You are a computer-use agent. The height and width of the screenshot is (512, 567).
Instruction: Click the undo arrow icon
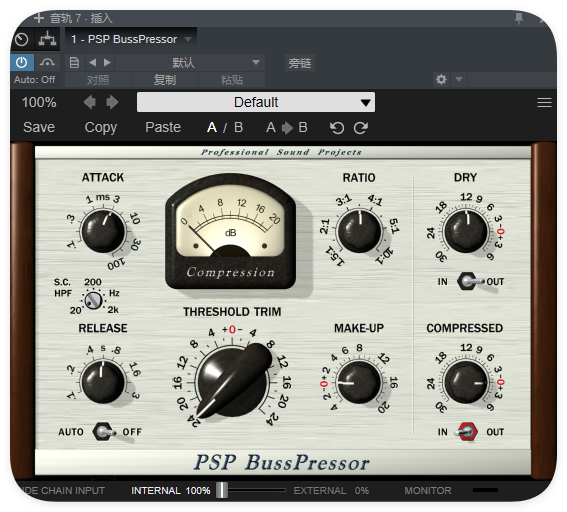(337, 128)
